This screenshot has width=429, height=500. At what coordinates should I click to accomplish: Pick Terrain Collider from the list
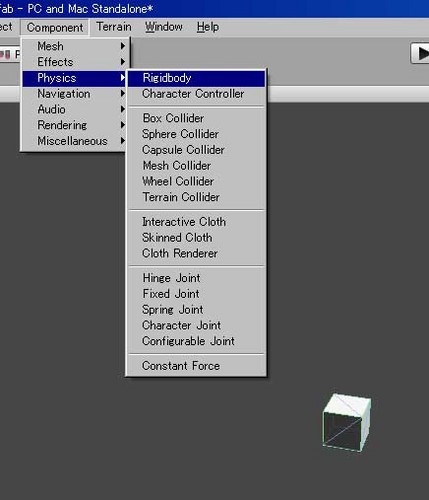tap(196, 197)
